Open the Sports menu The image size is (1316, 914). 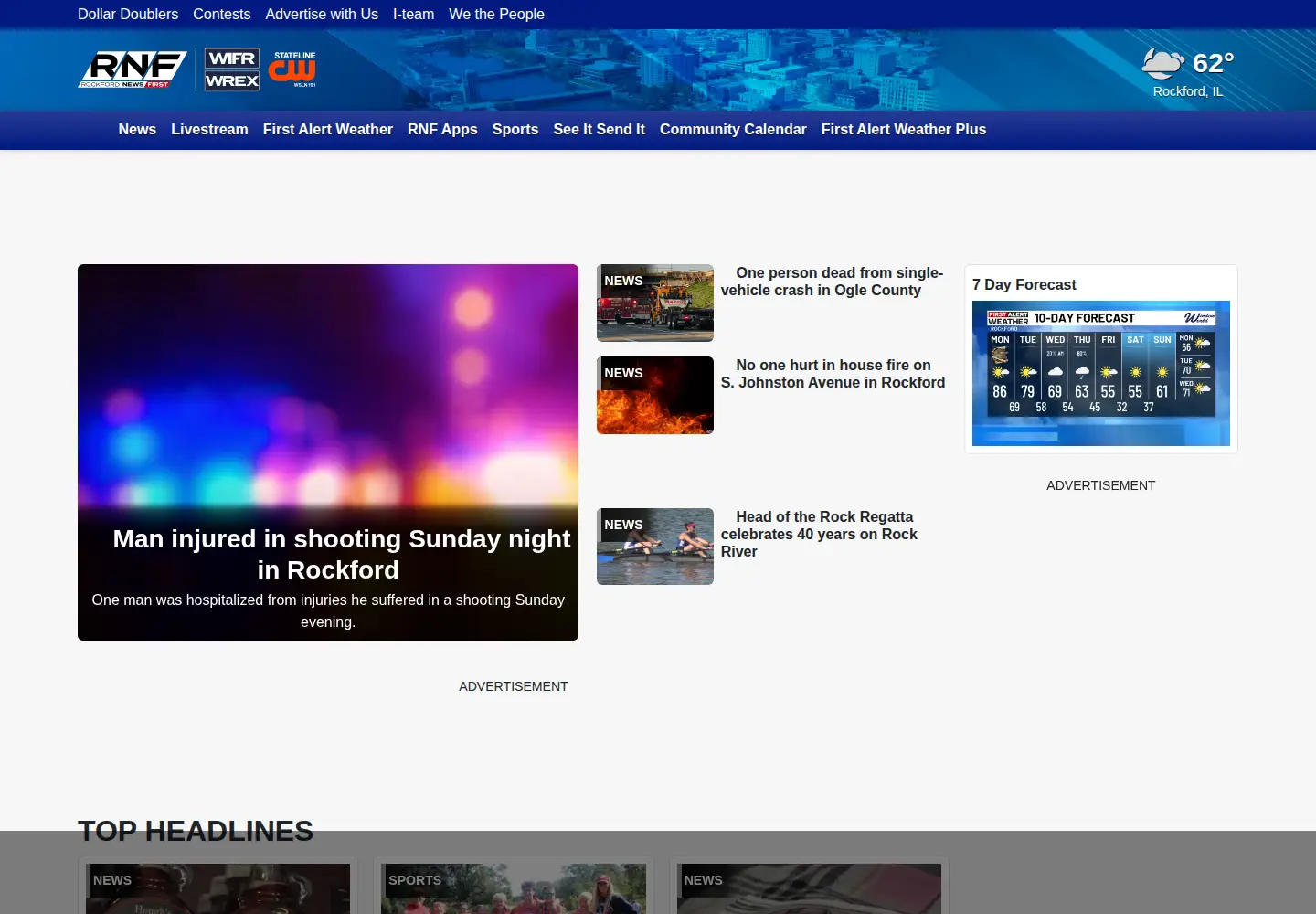coord(515,130)
